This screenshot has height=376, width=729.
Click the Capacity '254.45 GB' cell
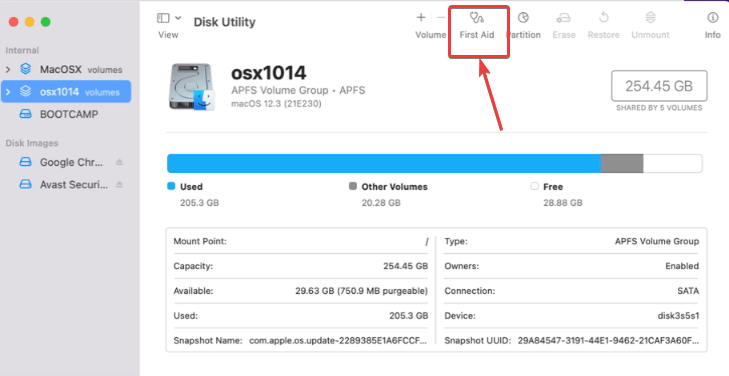405,266
